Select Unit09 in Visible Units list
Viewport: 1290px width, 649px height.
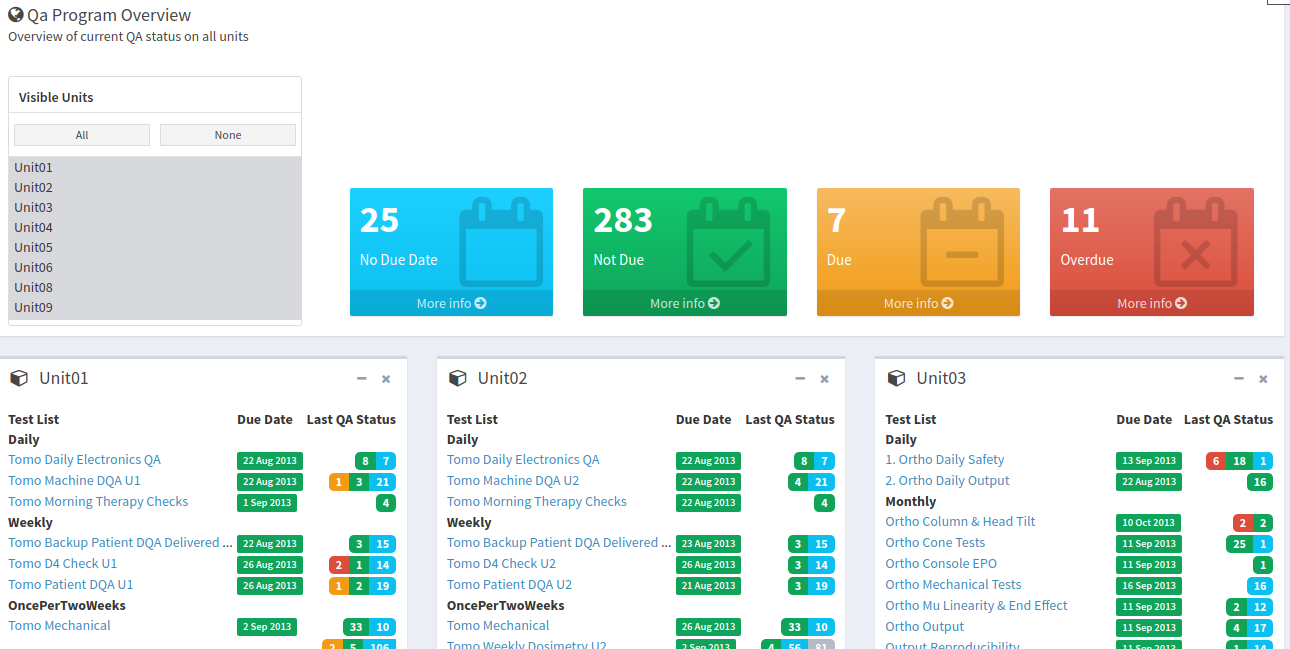[x=155, y=307]
